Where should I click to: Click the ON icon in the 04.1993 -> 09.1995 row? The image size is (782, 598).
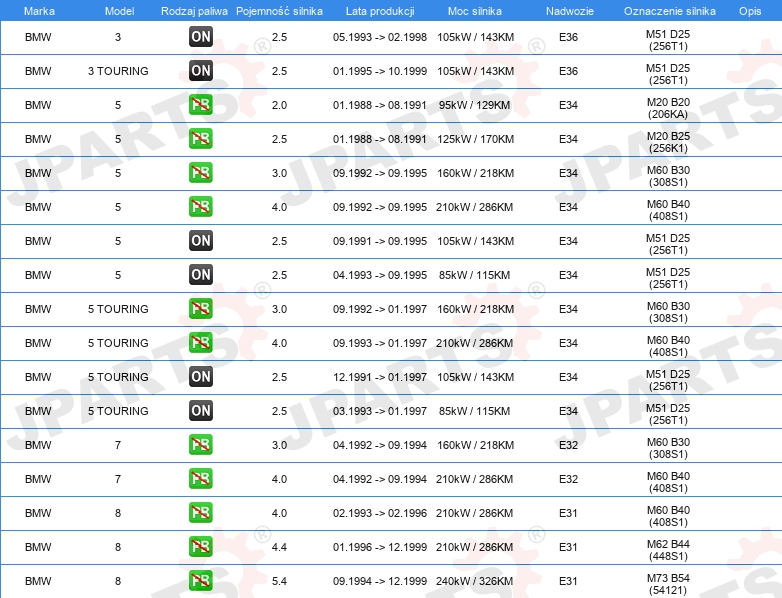pos(201,274)
